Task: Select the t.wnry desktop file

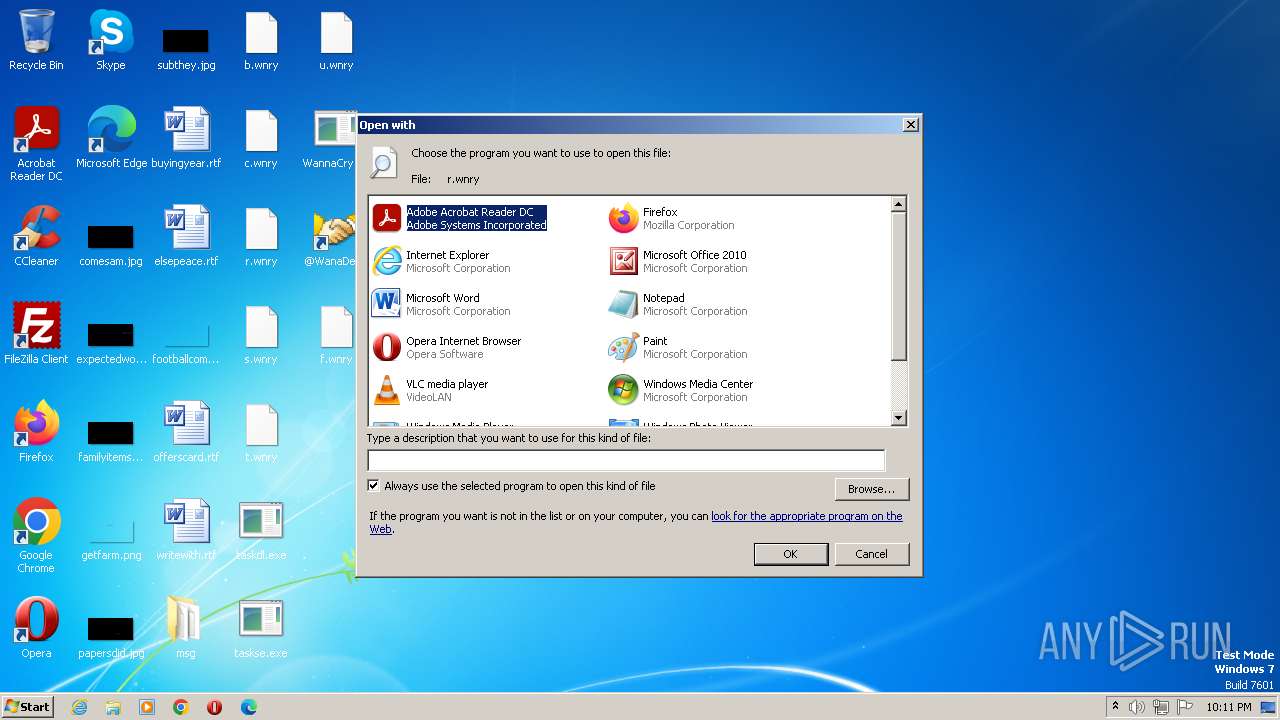Action: (261, 432)
